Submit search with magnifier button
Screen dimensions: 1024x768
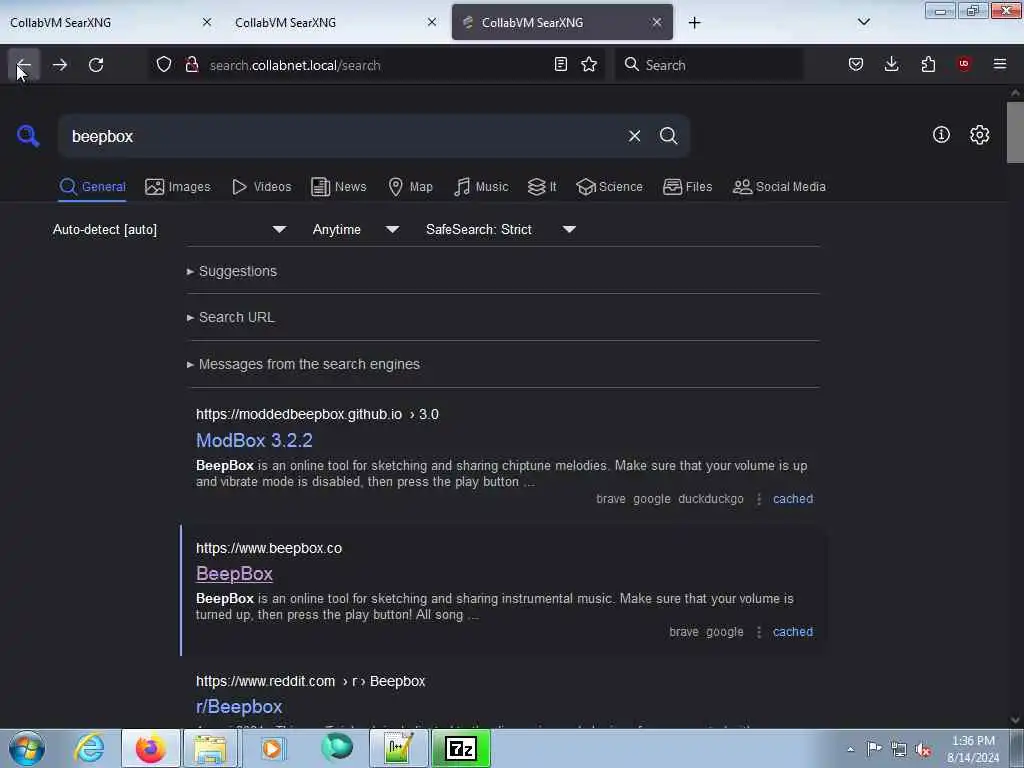[668, 136]
